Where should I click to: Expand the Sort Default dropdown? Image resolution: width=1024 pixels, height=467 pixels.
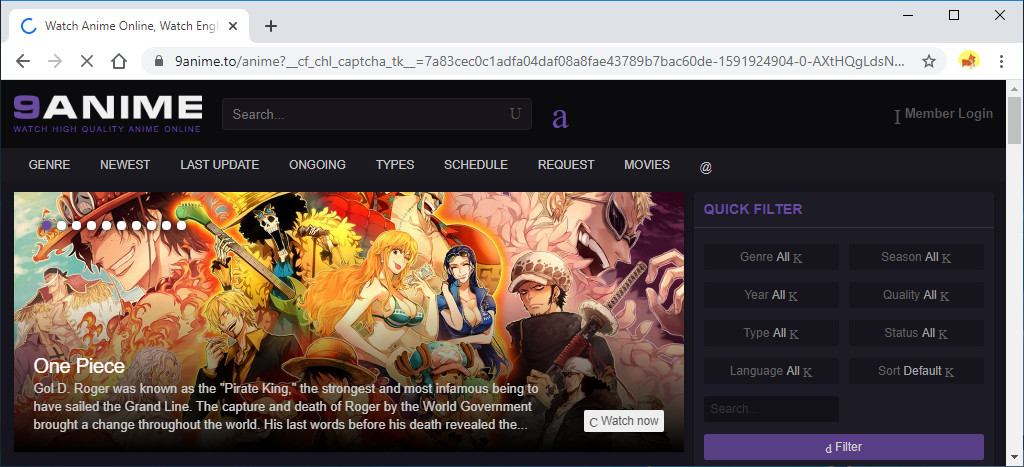point(916,371)
